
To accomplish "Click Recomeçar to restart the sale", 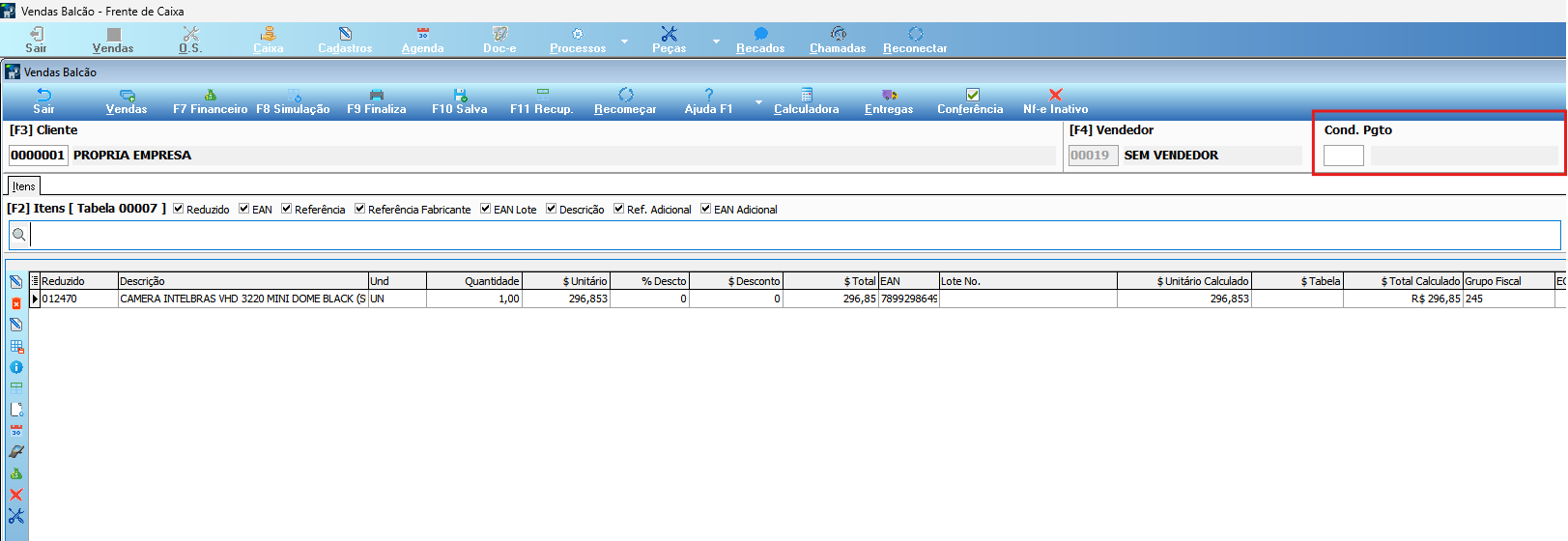I will pos(625,101).
